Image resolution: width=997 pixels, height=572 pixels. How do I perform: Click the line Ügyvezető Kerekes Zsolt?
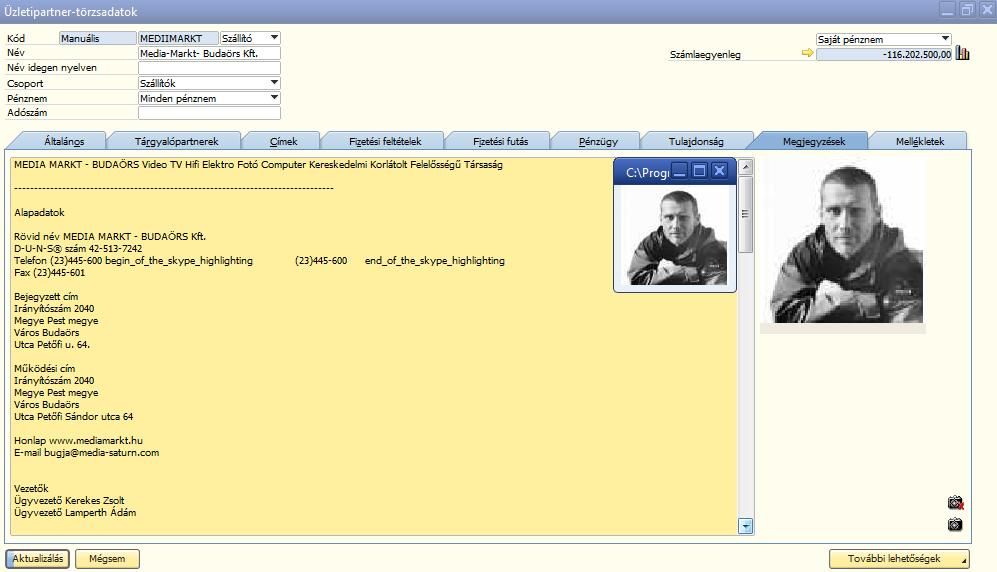(x=69, y=500)
